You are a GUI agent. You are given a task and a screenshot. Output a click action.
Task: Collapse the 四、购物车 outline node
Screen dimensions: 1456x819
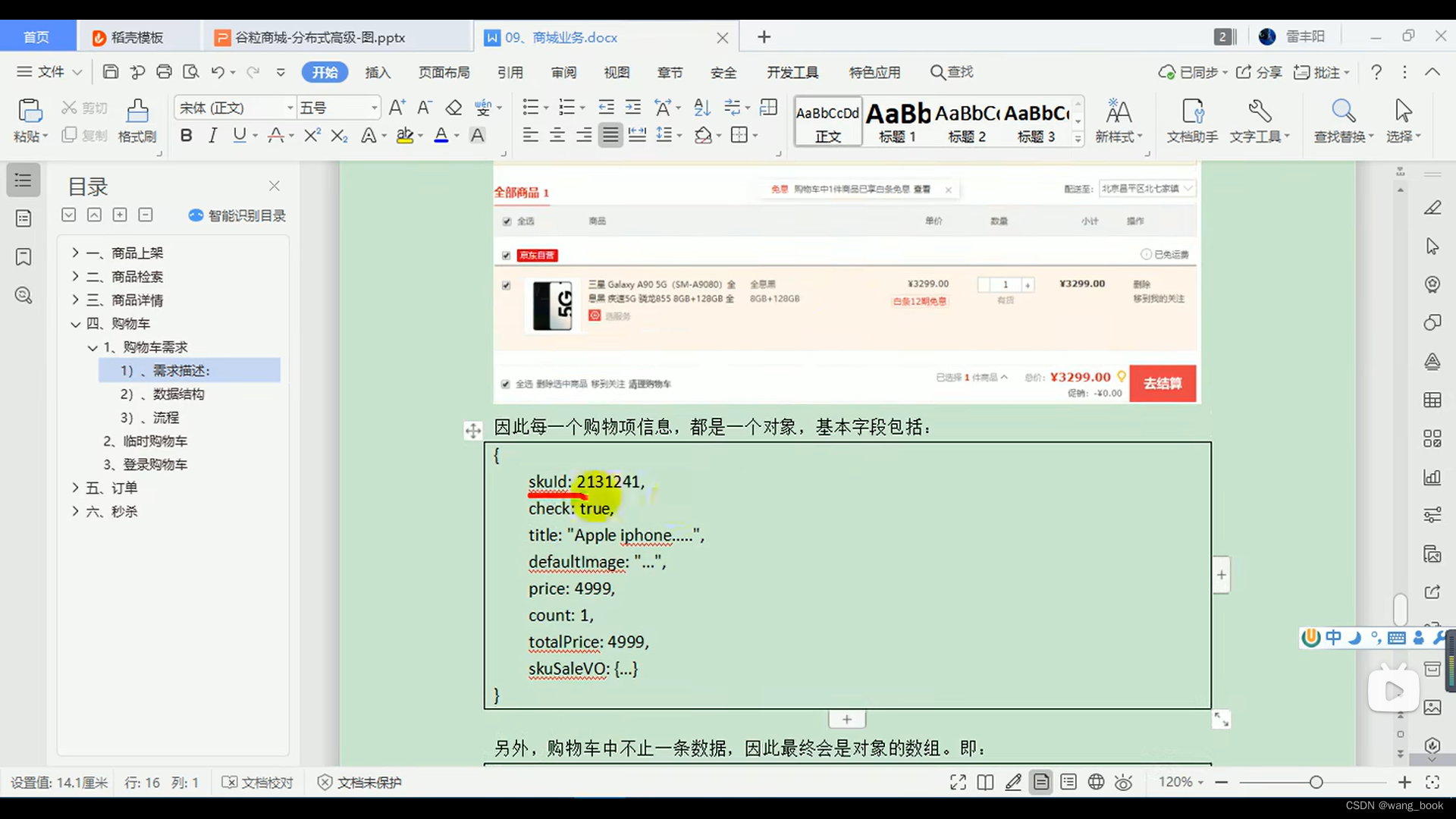(75, 324)
